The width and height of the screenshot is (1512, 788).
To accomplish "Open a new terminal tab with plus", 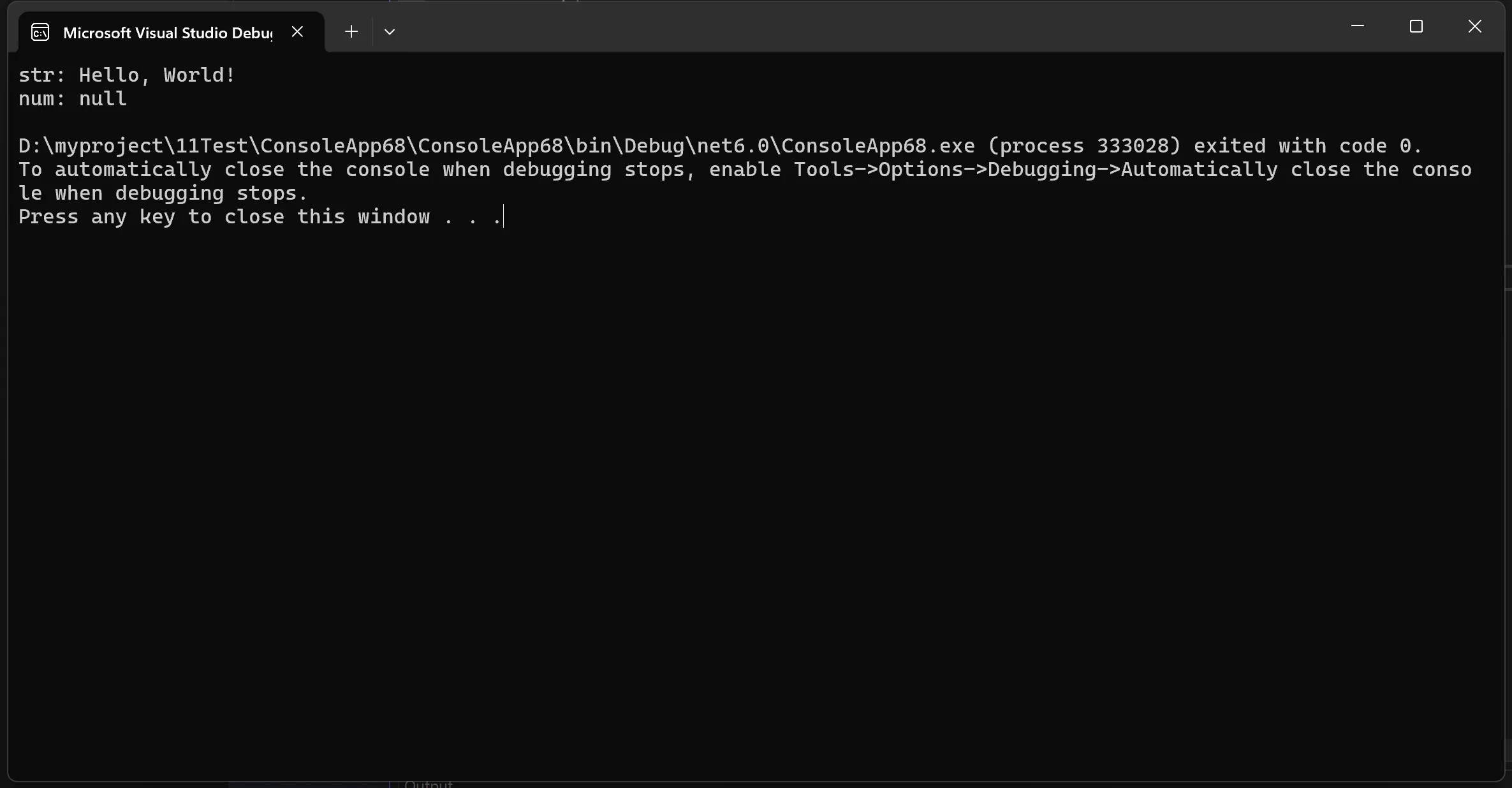I will tap(351, 31).
